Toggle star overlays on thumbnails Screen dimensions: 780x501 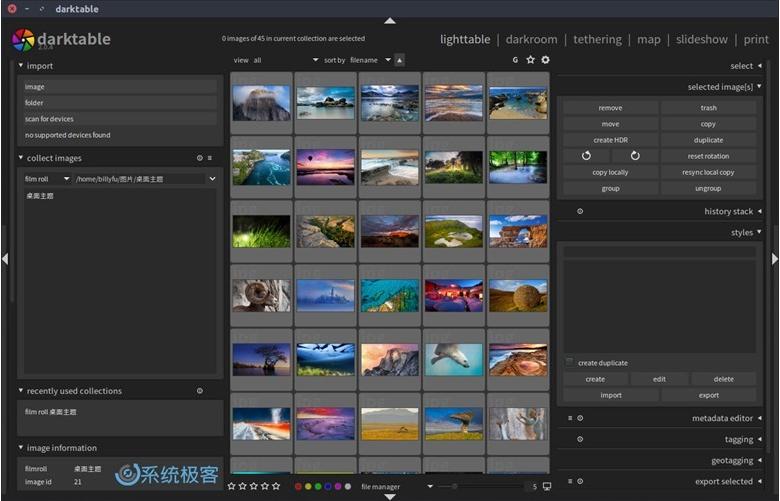[x=531, y=60]
